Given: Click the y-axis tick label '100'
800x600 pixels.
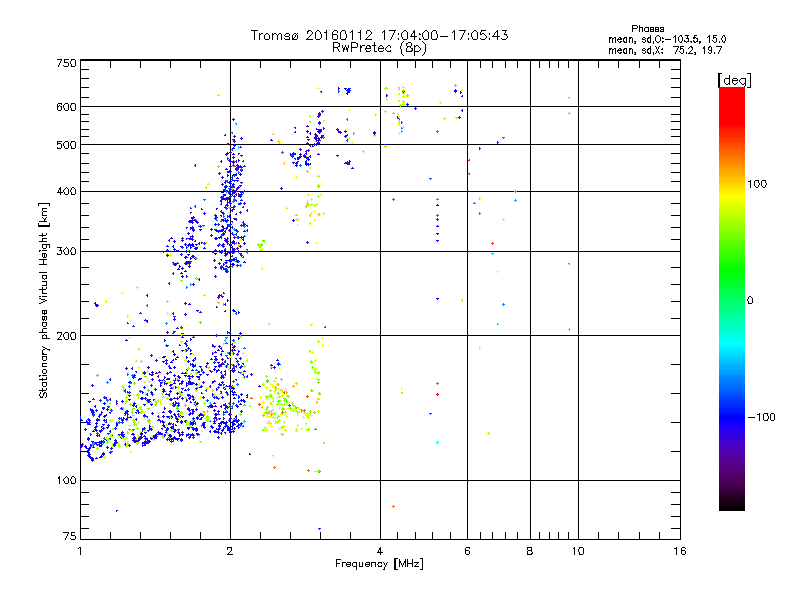Looking at the screenshot, I should 66,481.
